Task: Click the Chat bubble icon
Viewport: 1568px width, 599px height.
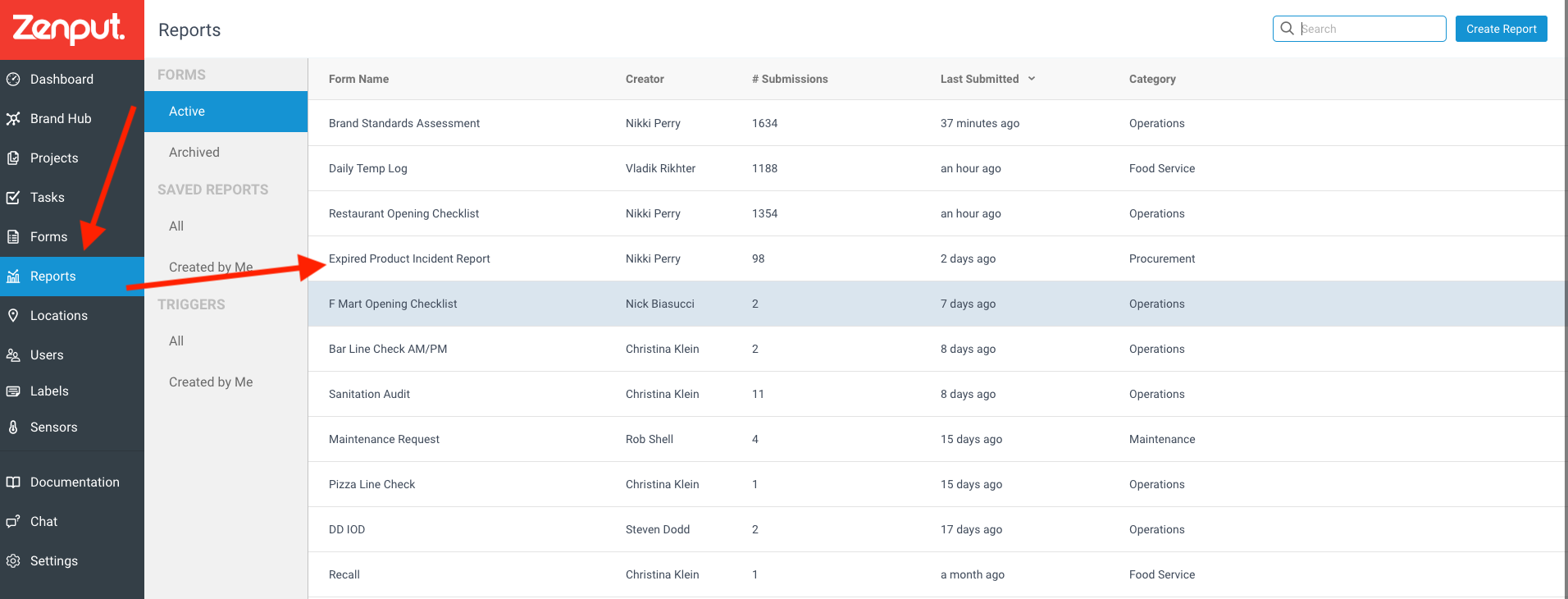Action: click(x=13, y=522)
